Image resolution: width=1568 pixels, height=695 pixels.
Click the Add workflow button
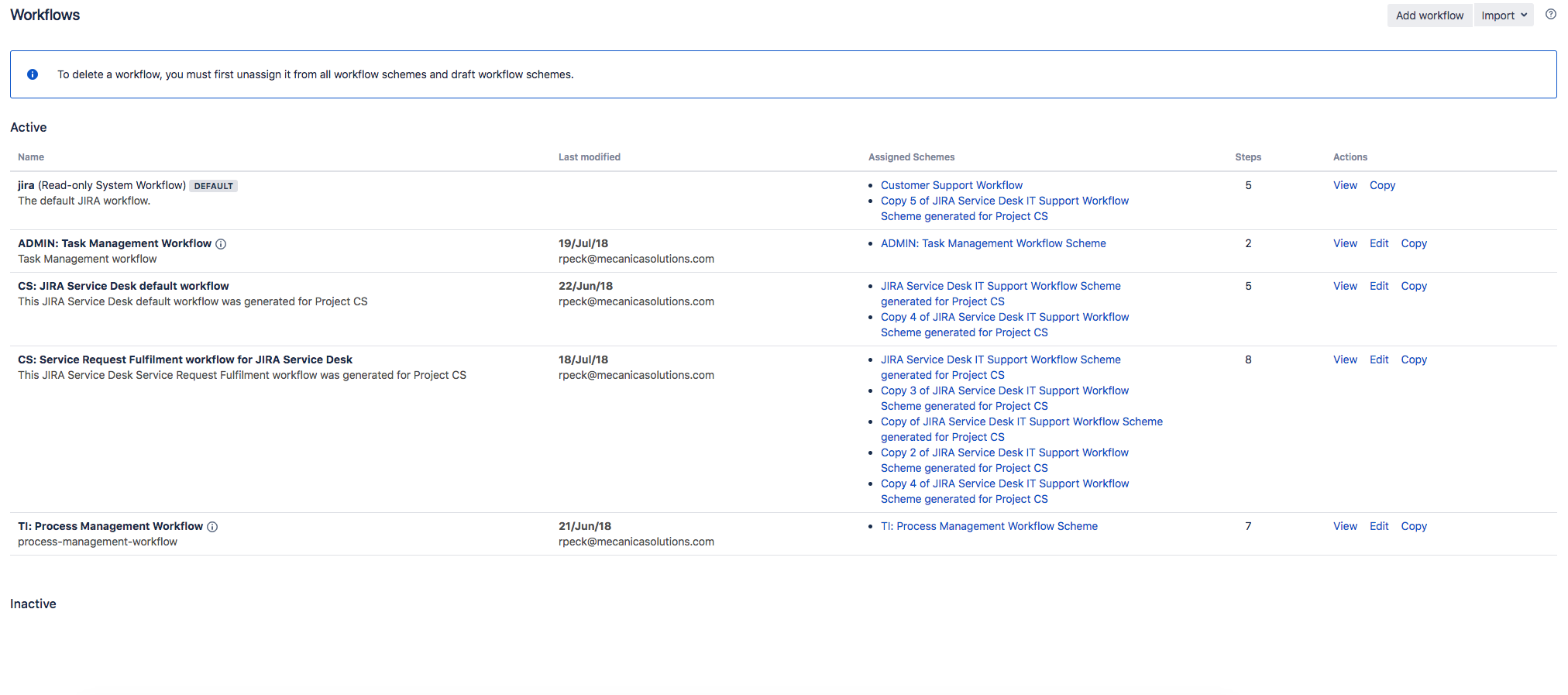pos(1429,15)
